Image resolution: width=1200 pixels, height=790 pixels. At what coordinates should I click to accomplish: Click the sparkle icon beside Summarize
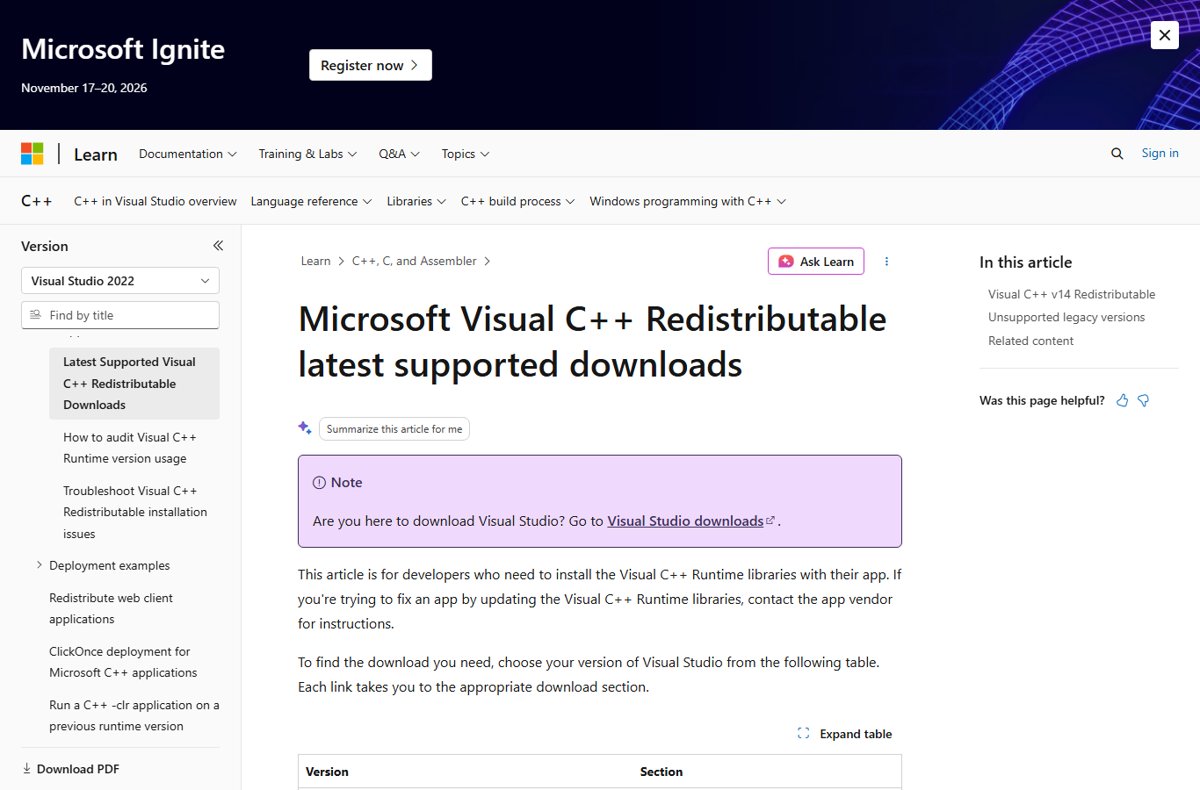[305, 428]
